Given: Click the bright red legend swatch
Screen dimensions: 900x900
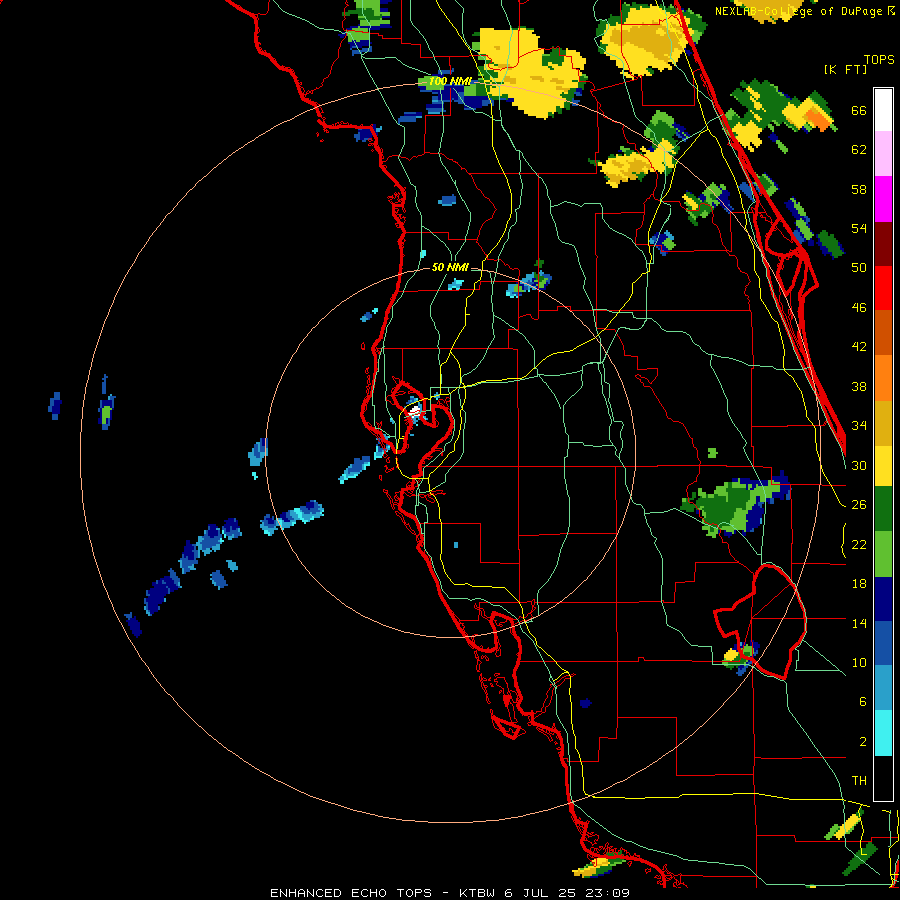Looking at the screenshot, I should (883, 288).
